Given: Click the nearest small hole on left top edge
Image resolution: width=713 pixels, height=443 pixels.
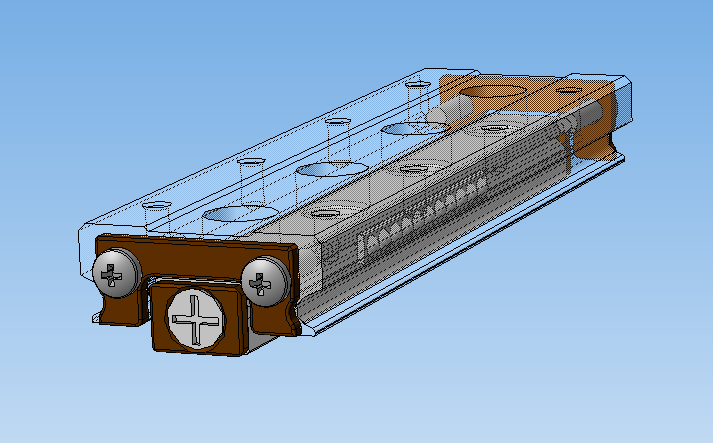Looking at the screenshot, I should [x=156, y=206].
